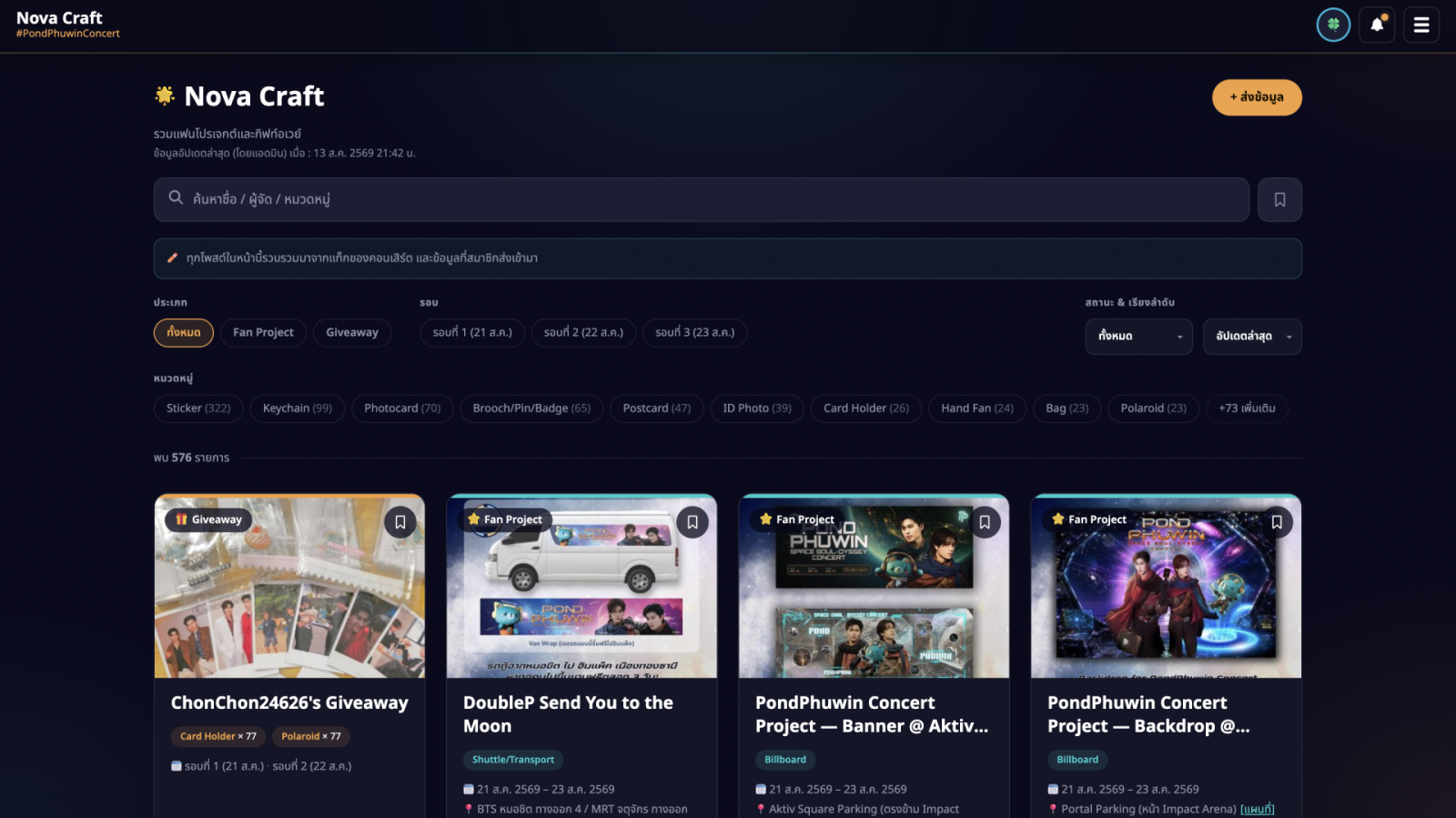Open the ทั้งหมด status dropdown
This screenshot has height=818, width=1456.
[x=1138, y=337]
